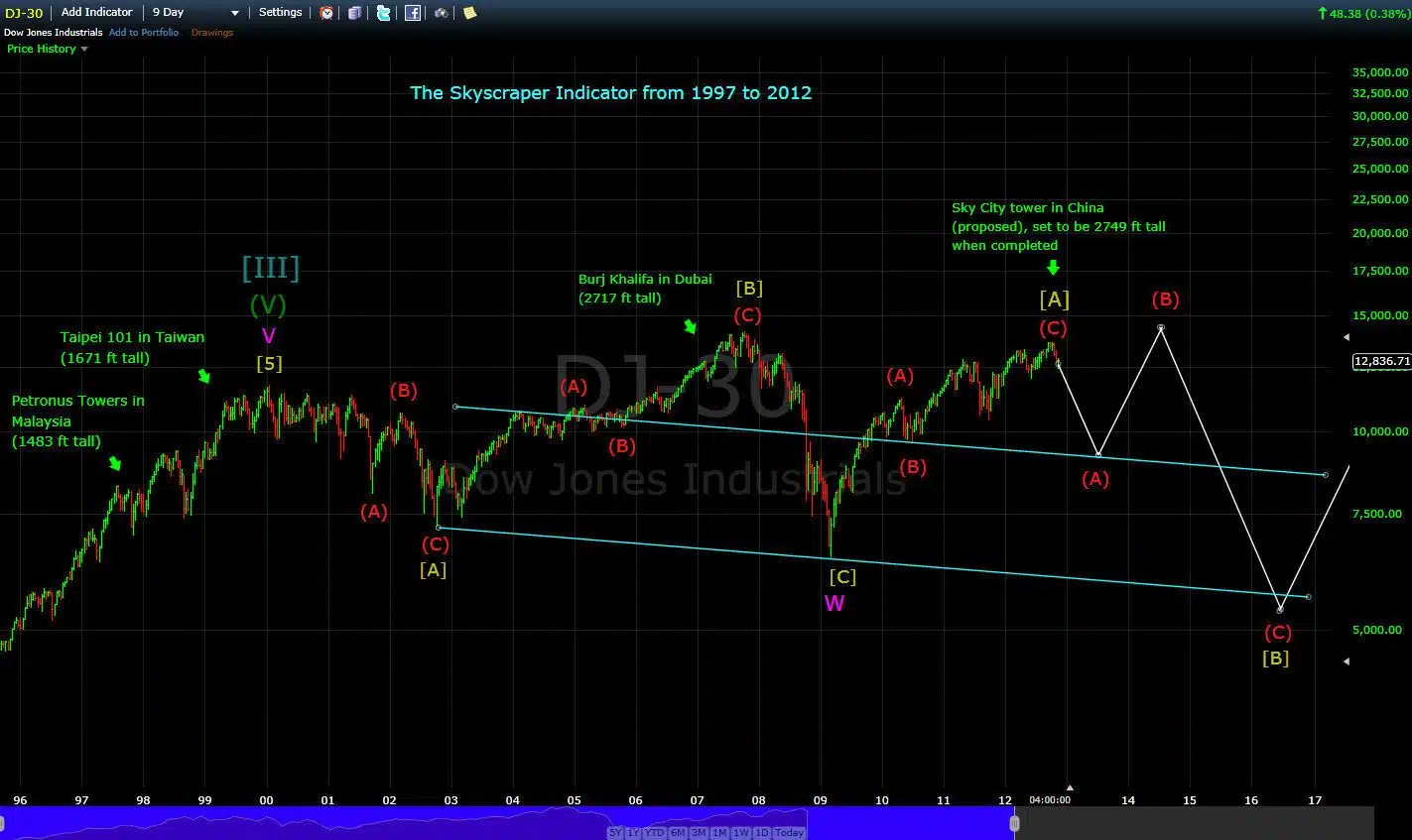The width and height of the screenshot is (1412, 840).
Task: Click the timeline range slider handle
Action: pos(1014,822)
